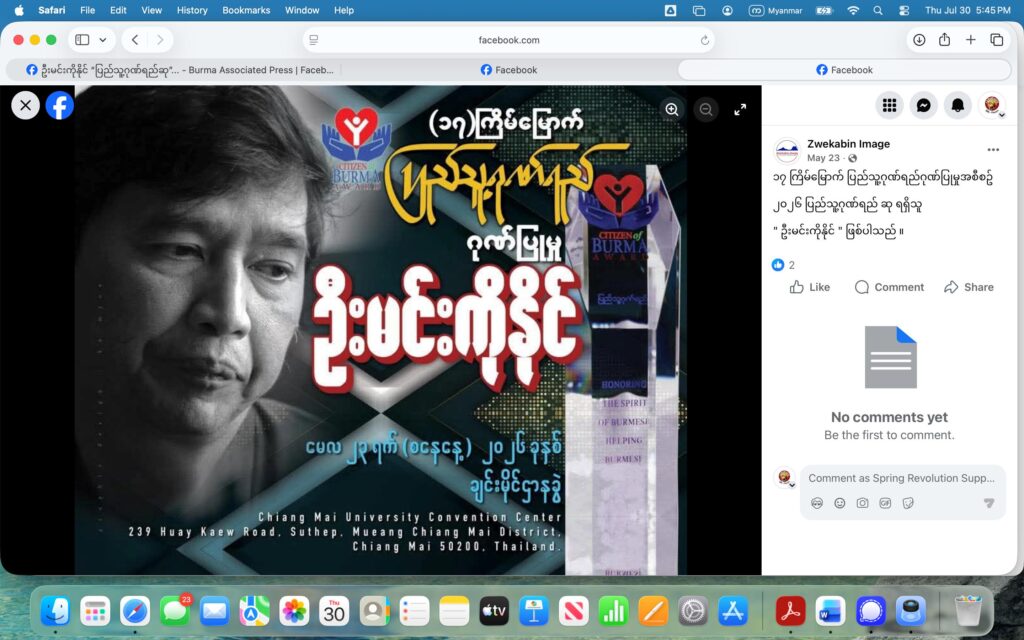Zoom out of the photo
The height and width of the screenshot is (640, 1024).
pyautogui.click(x=706, y=110)
